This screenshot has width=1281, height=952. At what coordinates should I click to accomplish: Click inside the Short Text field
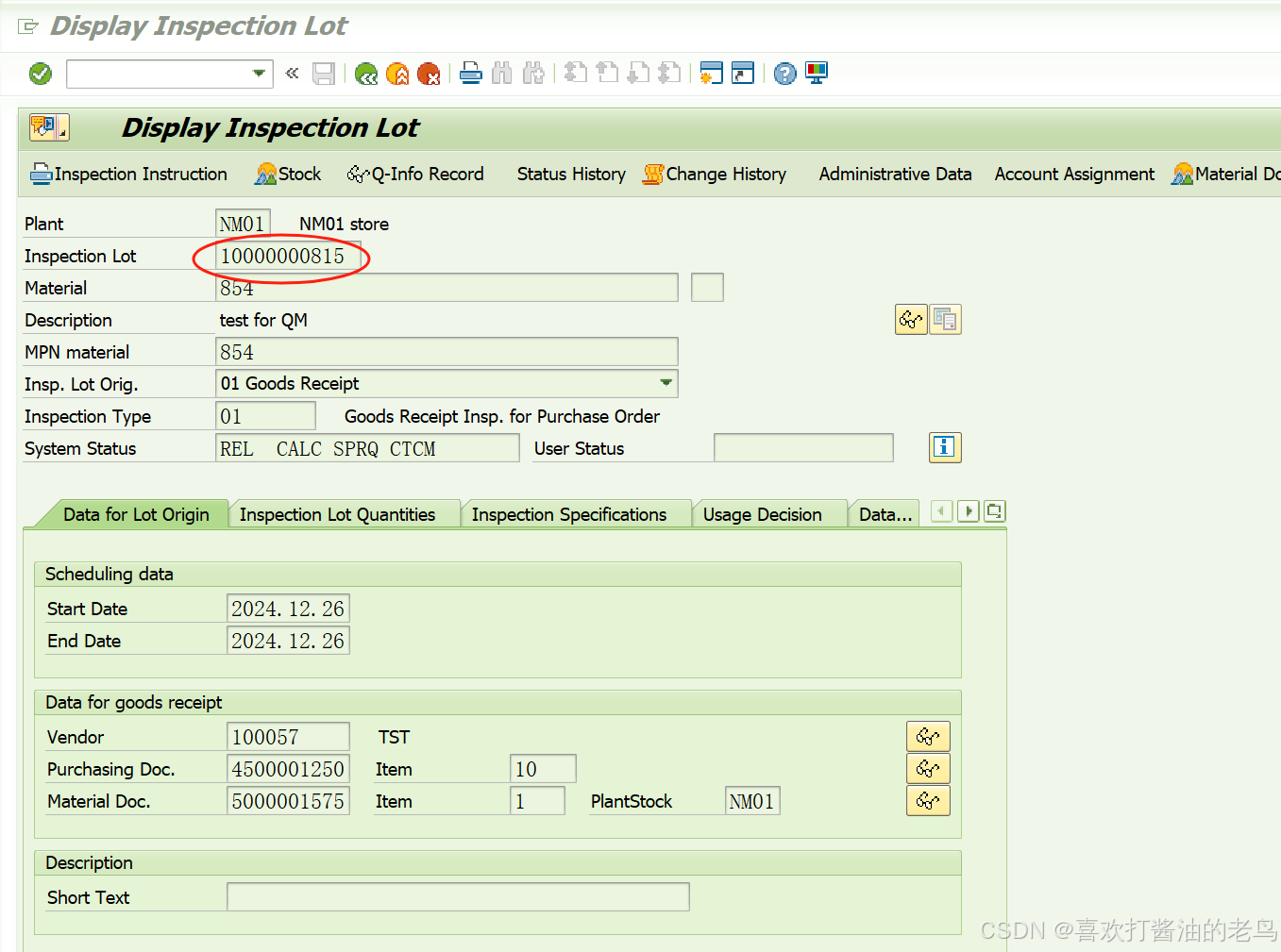[458, 896]
